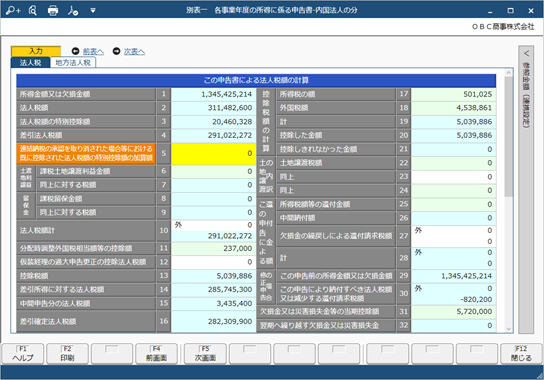This screenshot has height=380, width=544.
Task: Click the blue この申告書による法人税額の計算 header
Action: [256, 81]
